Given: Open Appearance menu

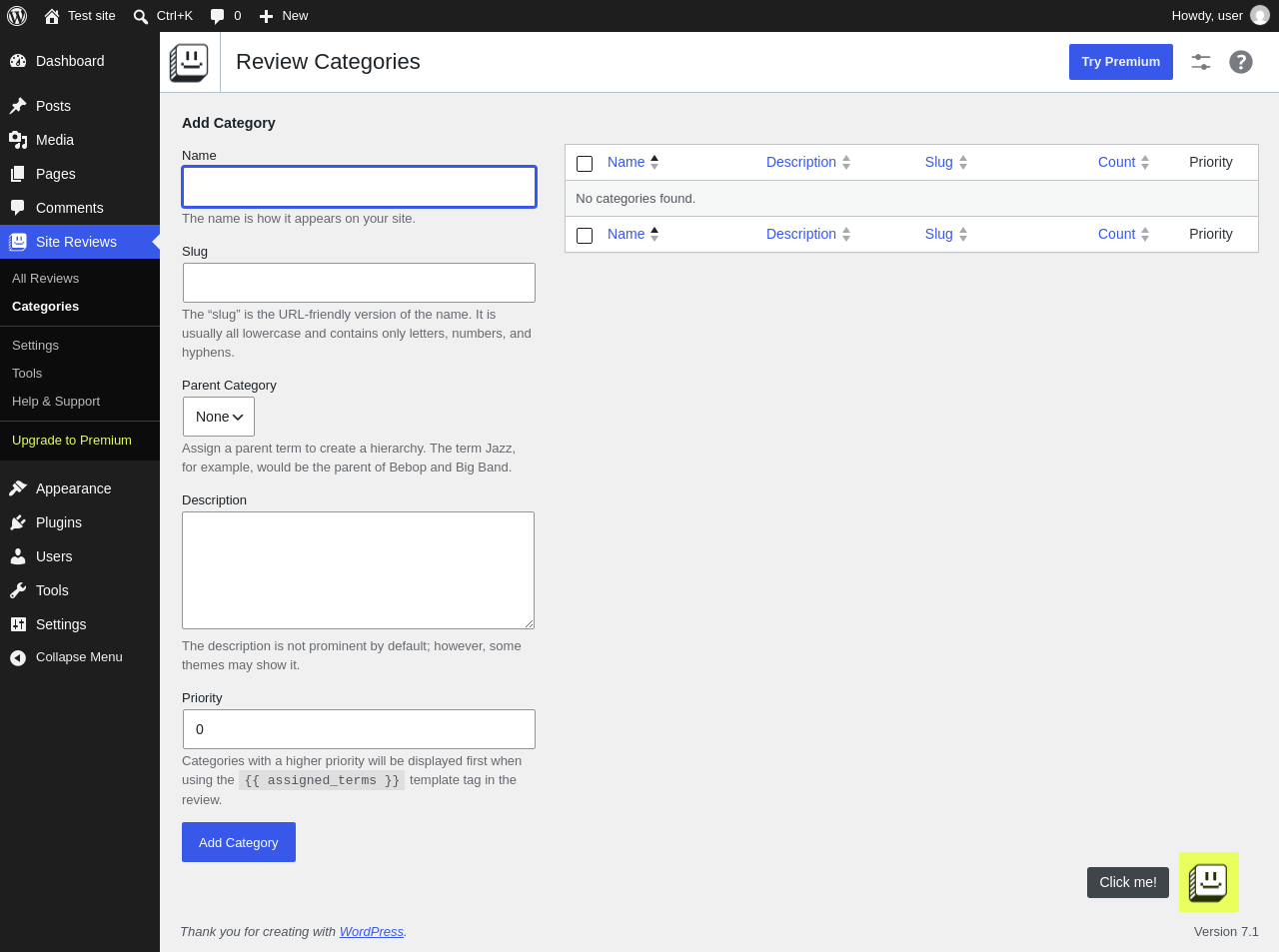Looking at the screenshot, I should click(x=80, y=488).
